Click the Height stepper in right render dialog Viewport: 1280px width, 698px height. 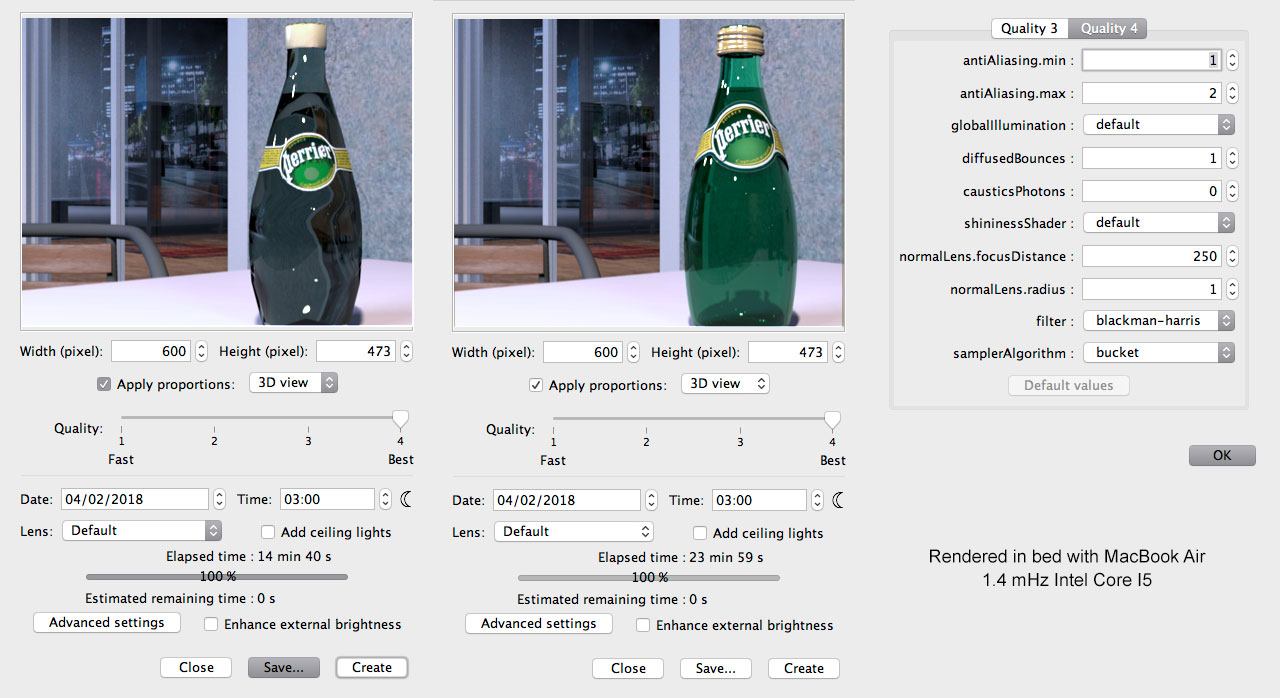click(838, 352)
